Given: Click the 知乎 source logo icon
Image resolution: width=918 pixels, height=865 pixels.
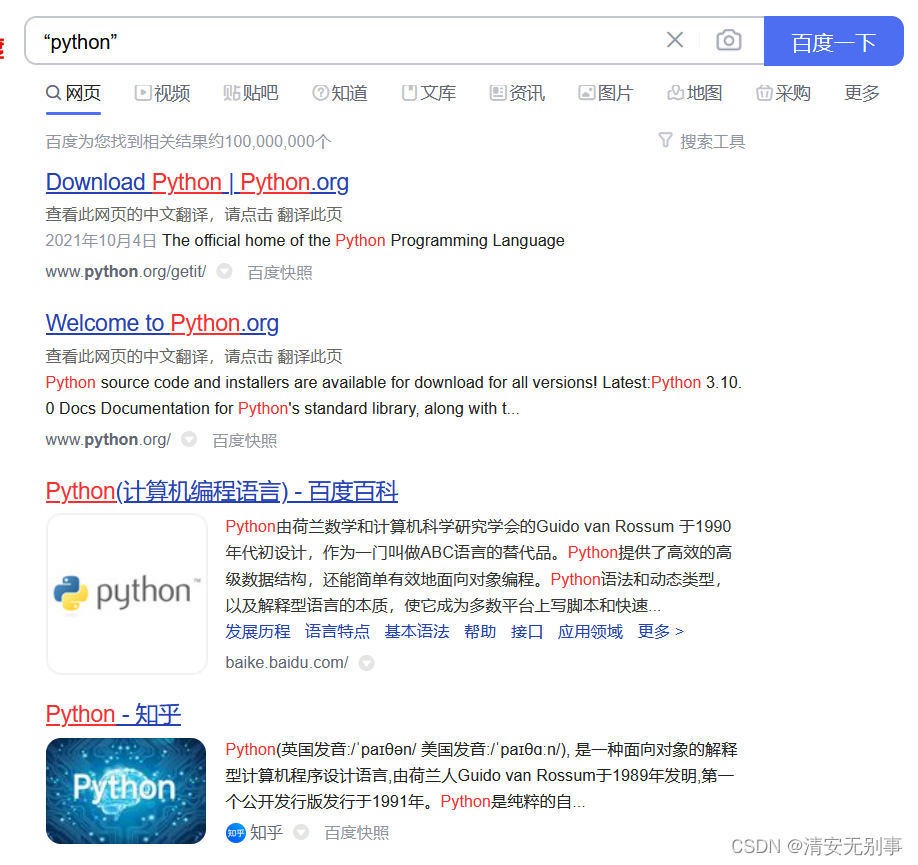Looking at the screenshot, I should coord(235,833).
